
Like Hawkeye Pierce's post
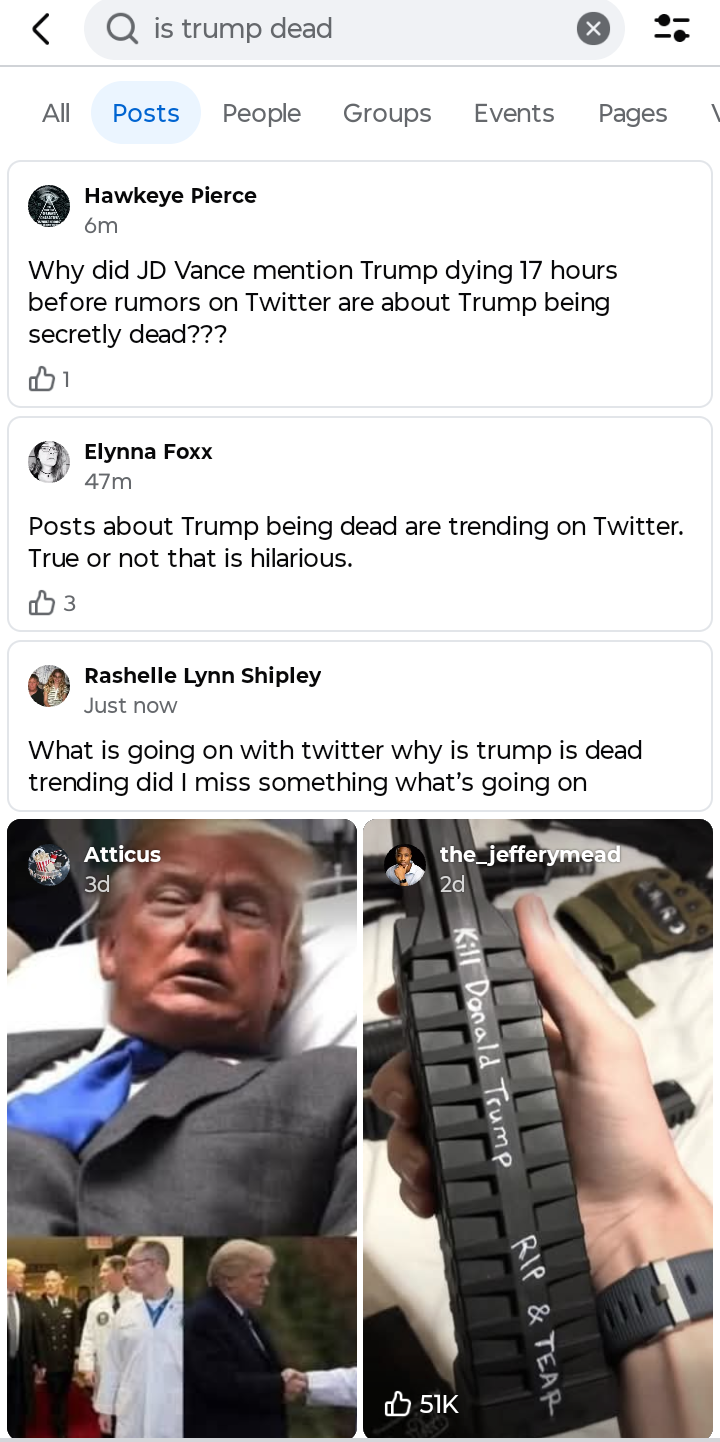(42, 379)
